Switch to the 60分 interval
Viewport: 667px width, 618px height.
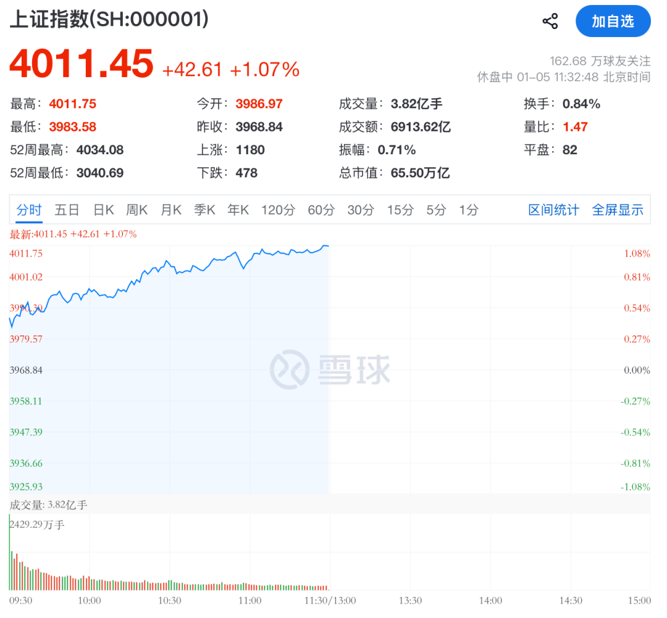pos(321,210)
